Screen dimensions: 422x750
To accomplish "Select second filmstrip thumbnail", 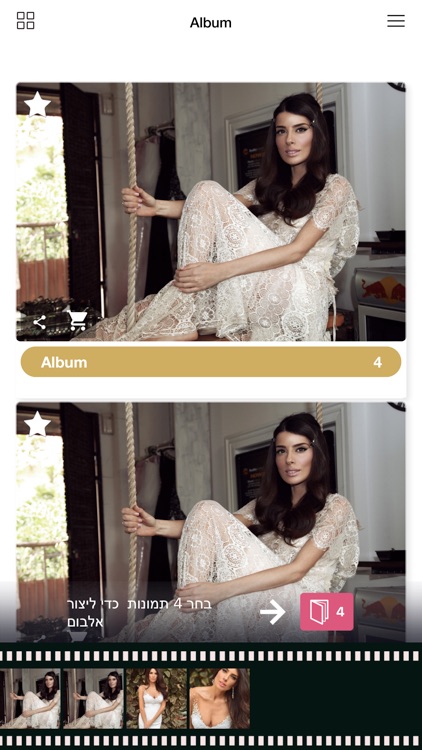I will point(93,698).
